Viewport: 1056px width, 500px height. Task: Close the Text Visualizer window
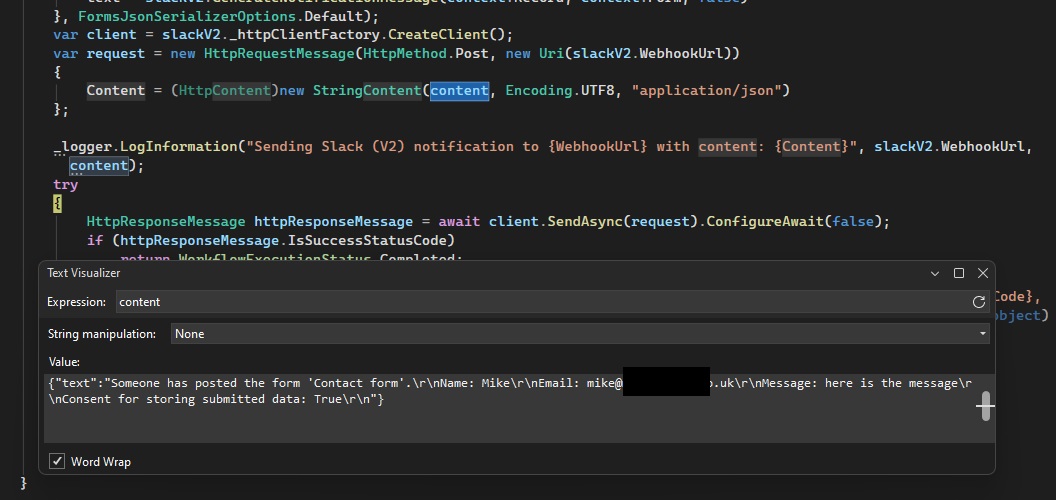click(x=982, y=273)
